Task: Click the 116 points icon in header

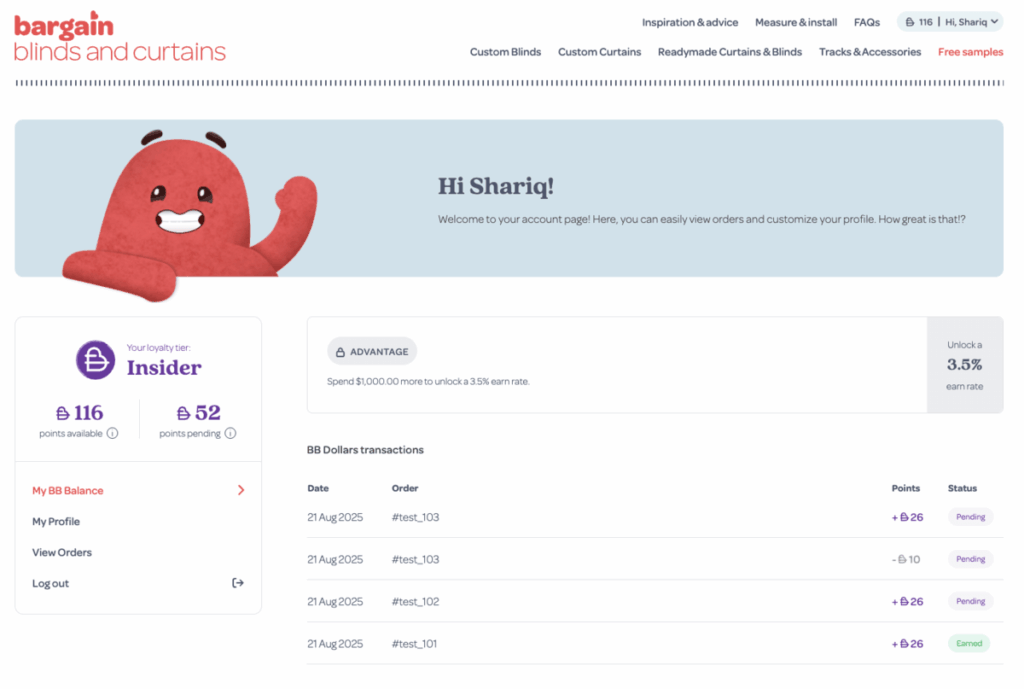Action: click(x=909, y=22)
